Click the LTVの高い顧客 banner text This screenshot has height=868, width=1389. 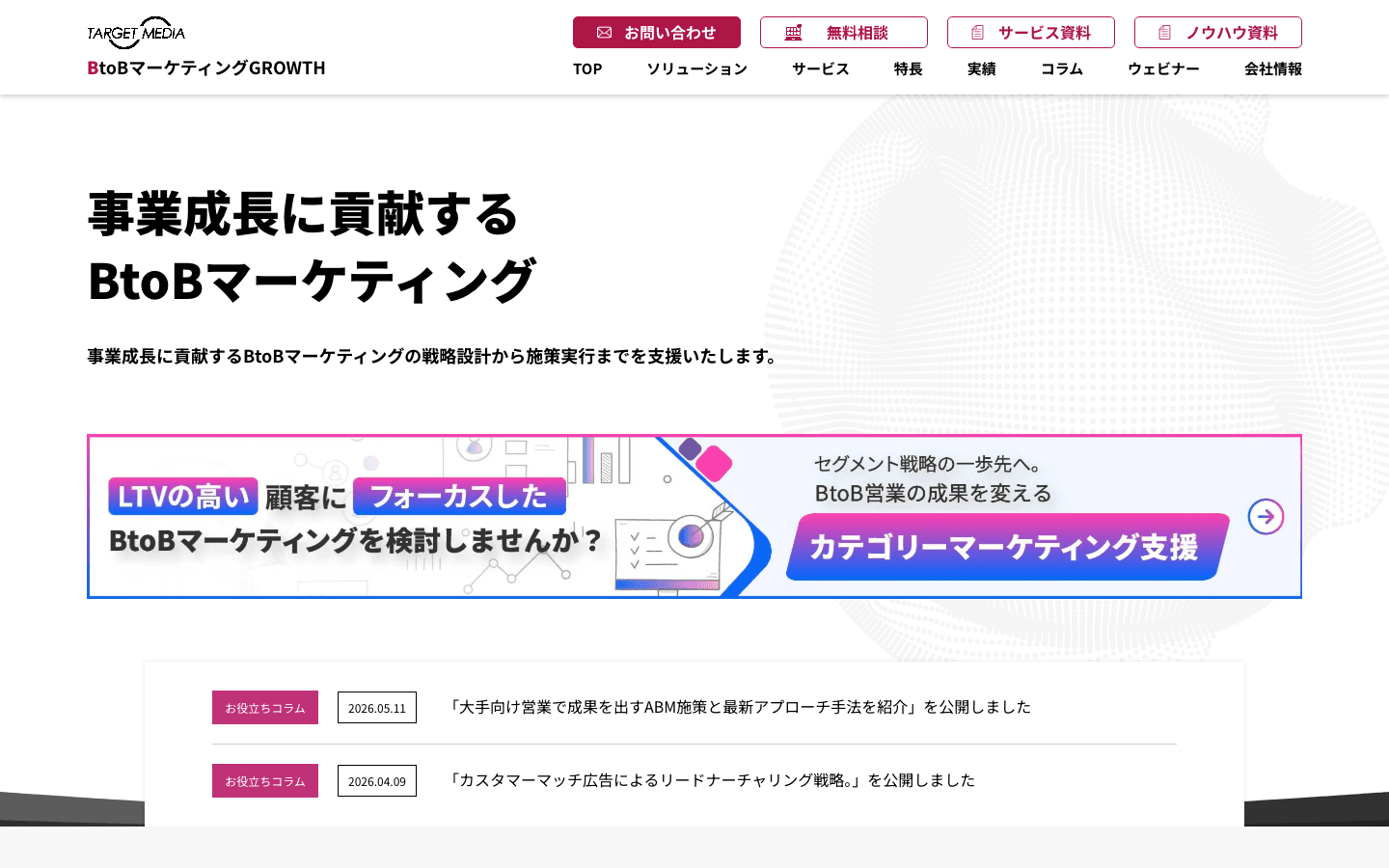[x=228, y=497]
